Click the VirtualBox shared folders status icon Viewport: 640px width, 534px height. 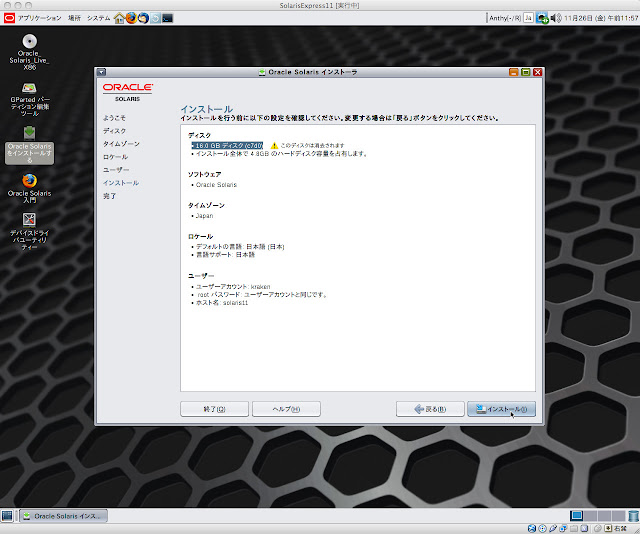574,528
